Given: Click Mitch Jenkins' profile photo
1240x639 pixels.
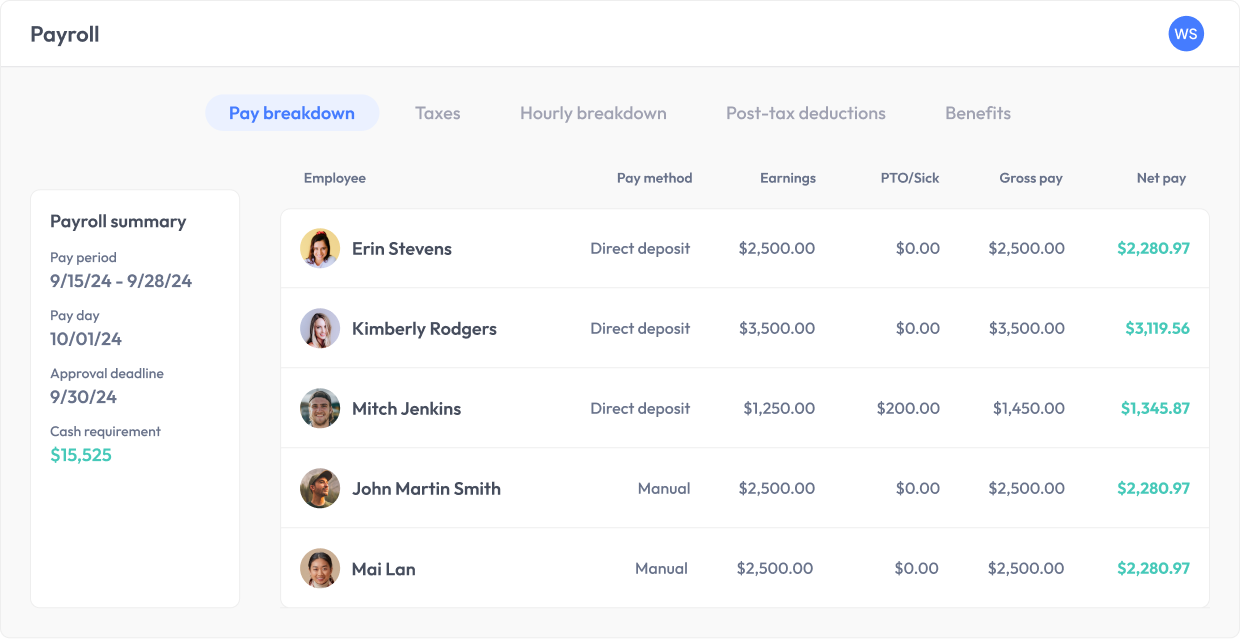Looking at the screenshot, I should tap(320, 408).
